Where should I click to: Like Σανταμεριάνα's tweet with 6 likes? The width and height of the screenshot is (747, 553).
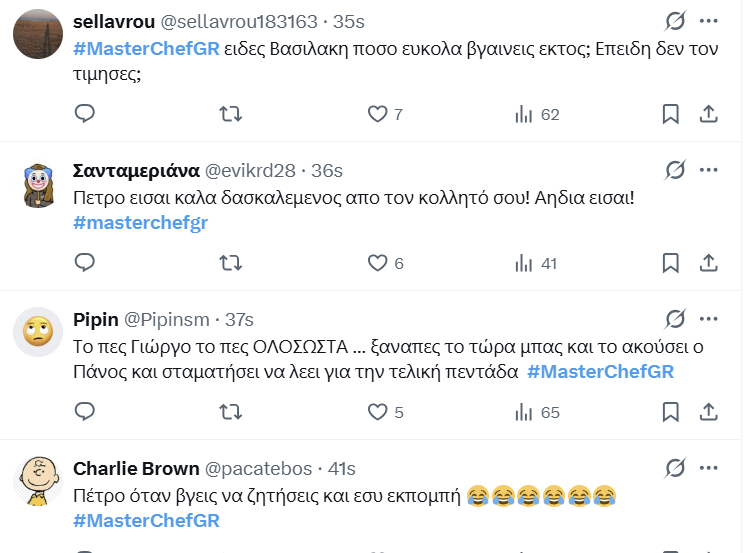(377, 263)
